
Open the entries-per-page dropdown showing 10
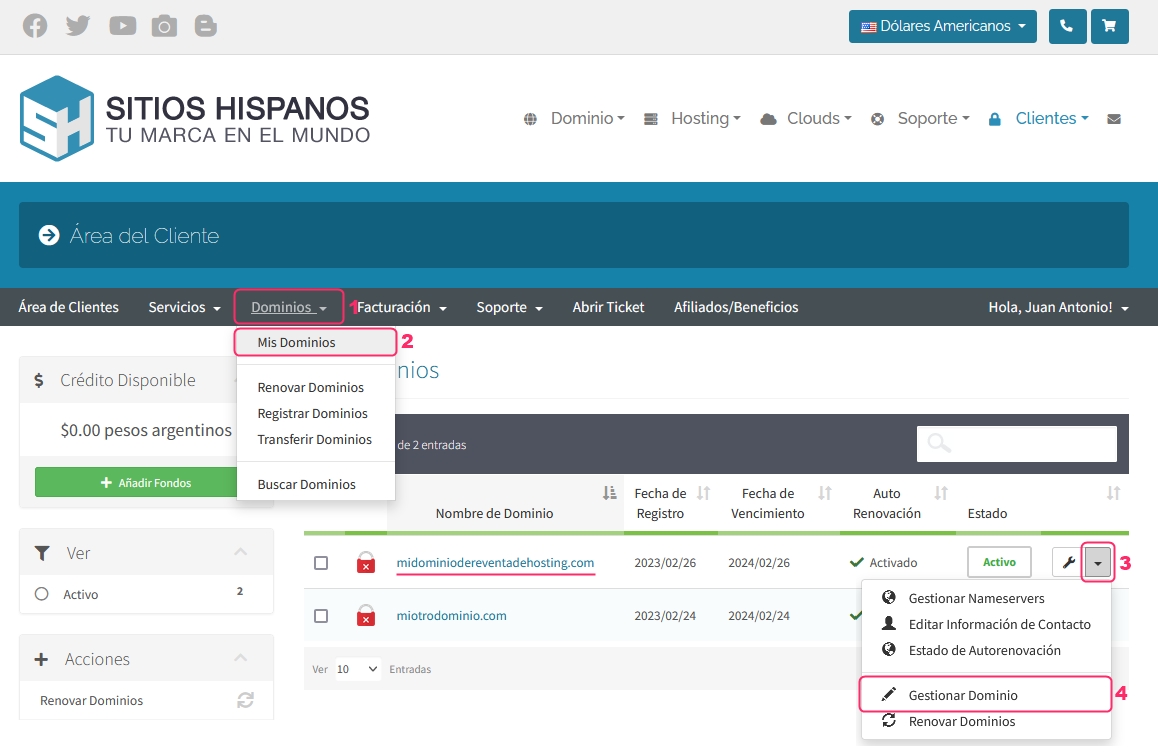point(357,669)
